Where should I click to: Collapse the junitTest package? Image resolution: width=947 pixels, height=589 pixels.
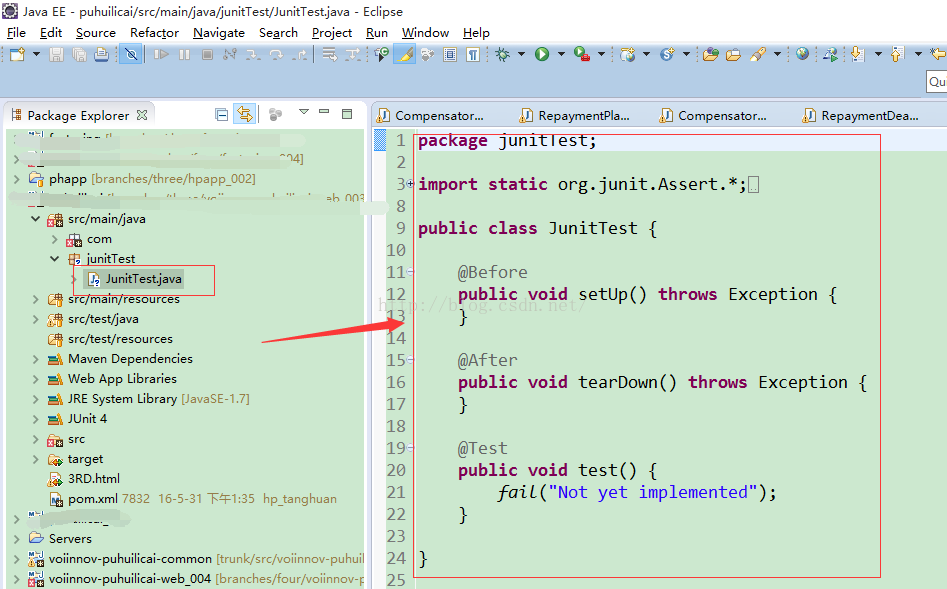54,259
